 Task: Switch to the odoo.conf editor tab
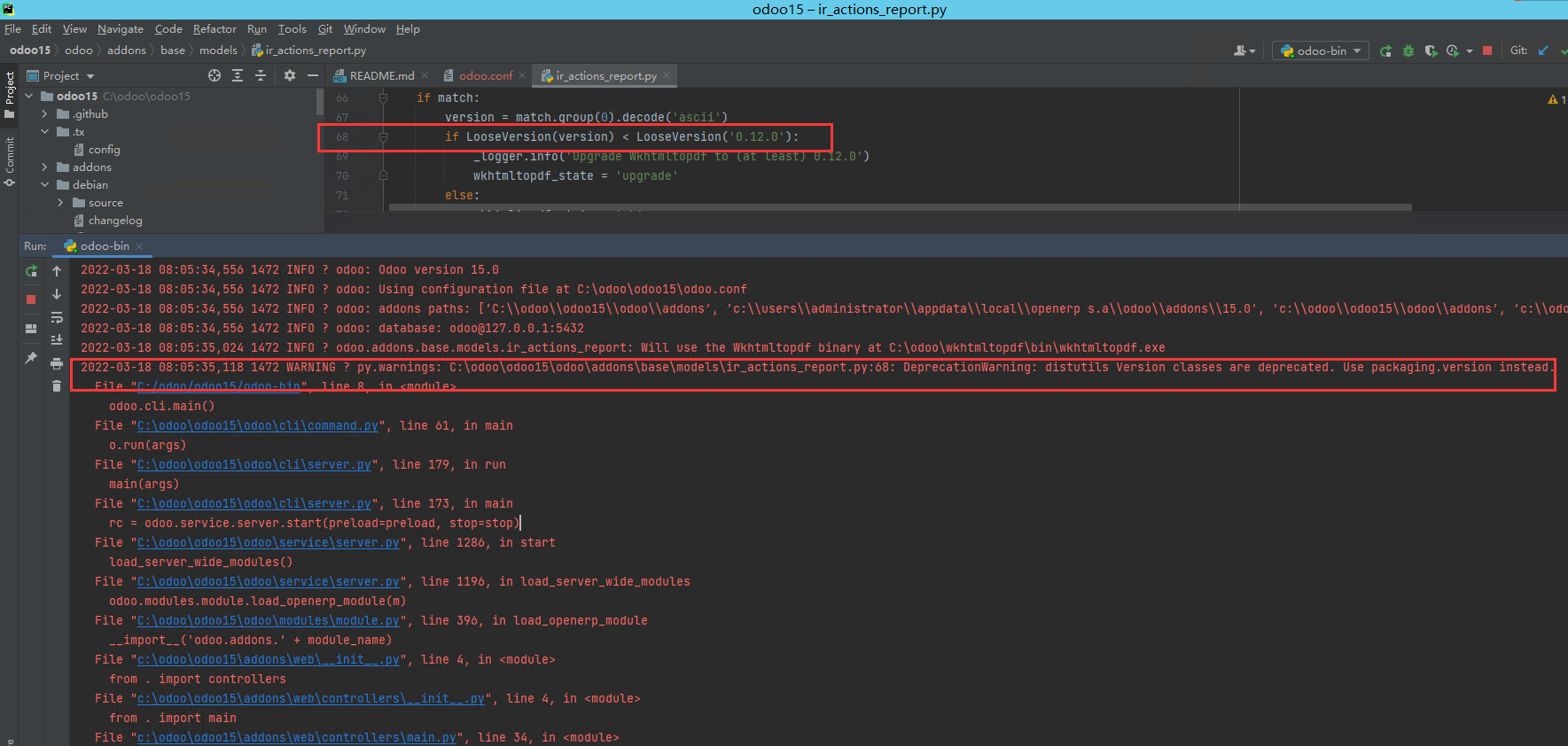pos(485,75)
